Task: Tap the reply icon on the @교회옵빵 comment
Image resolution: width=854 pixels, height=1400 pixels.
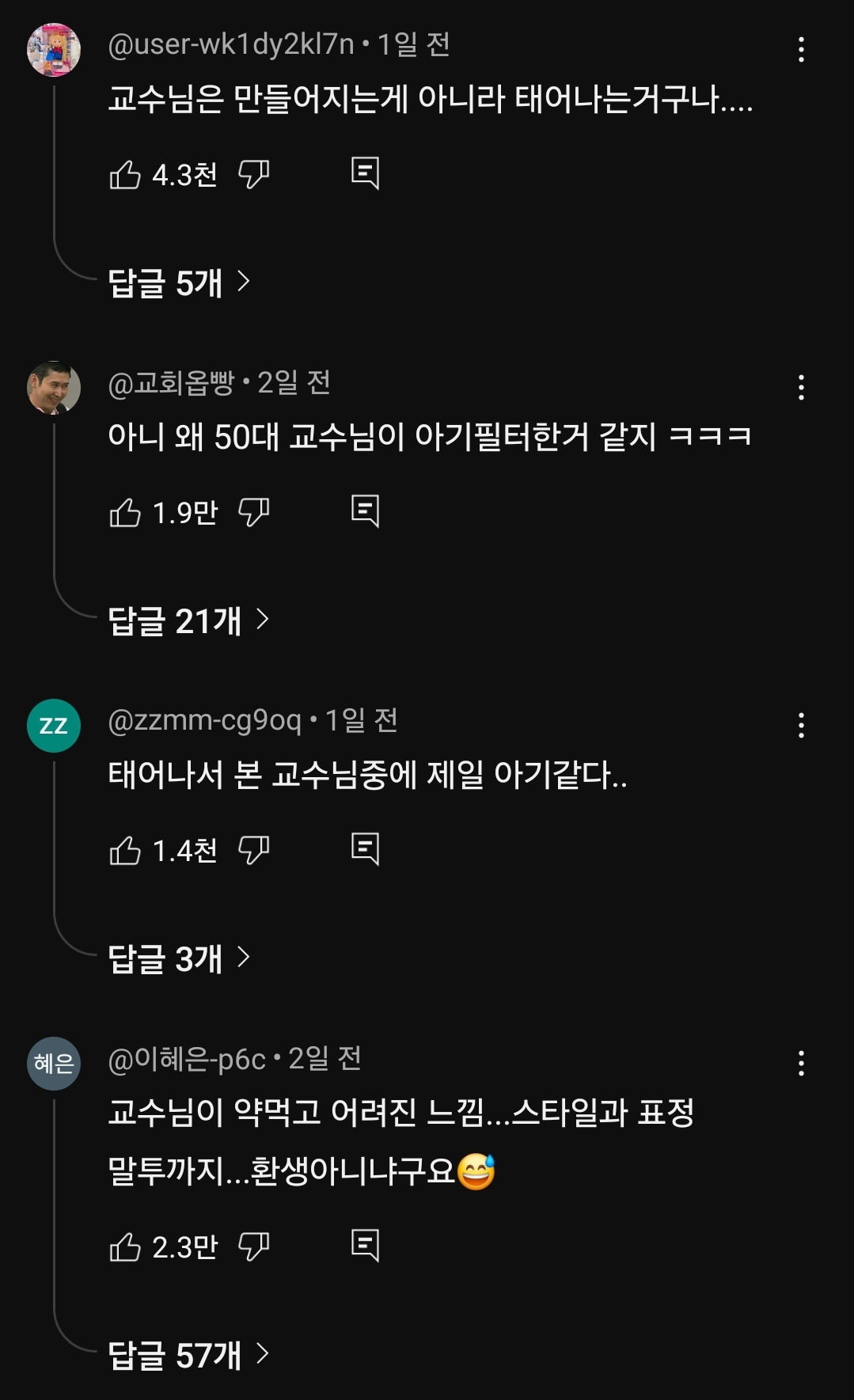Action: [365, 511]
